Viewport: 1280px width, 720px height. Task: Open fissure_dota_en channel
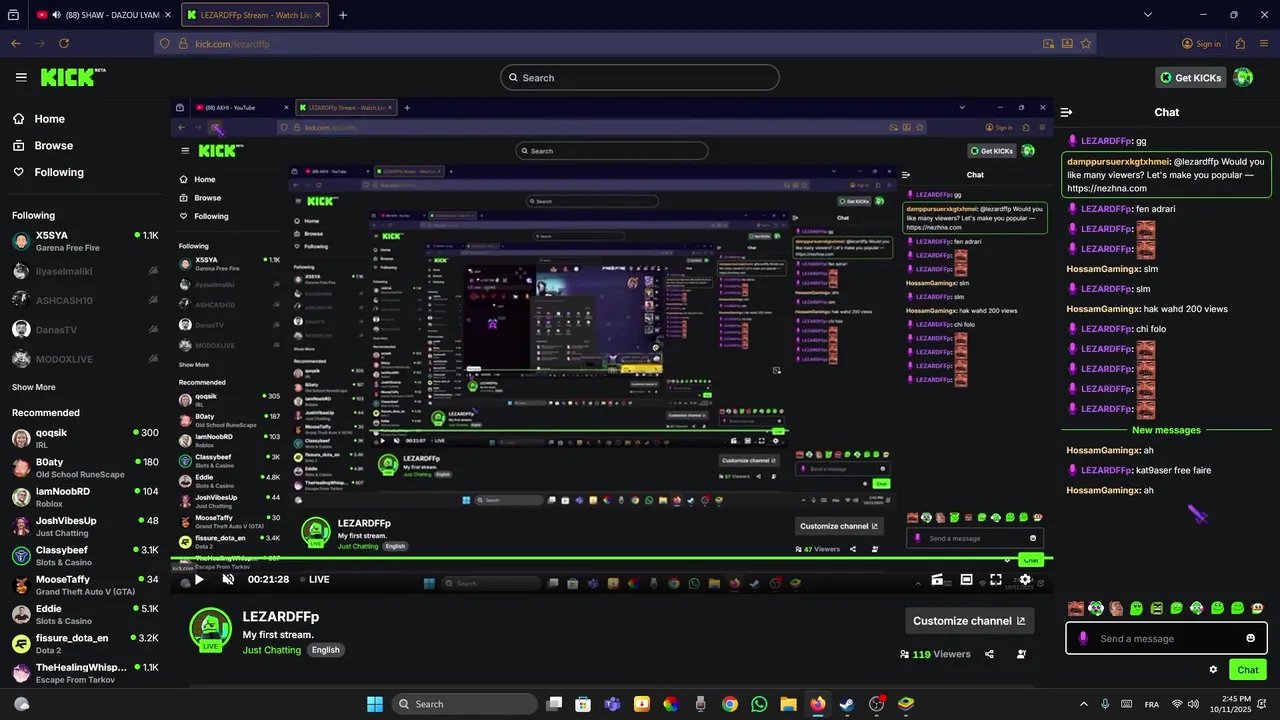pyautogui.click(x=85, y=643)
